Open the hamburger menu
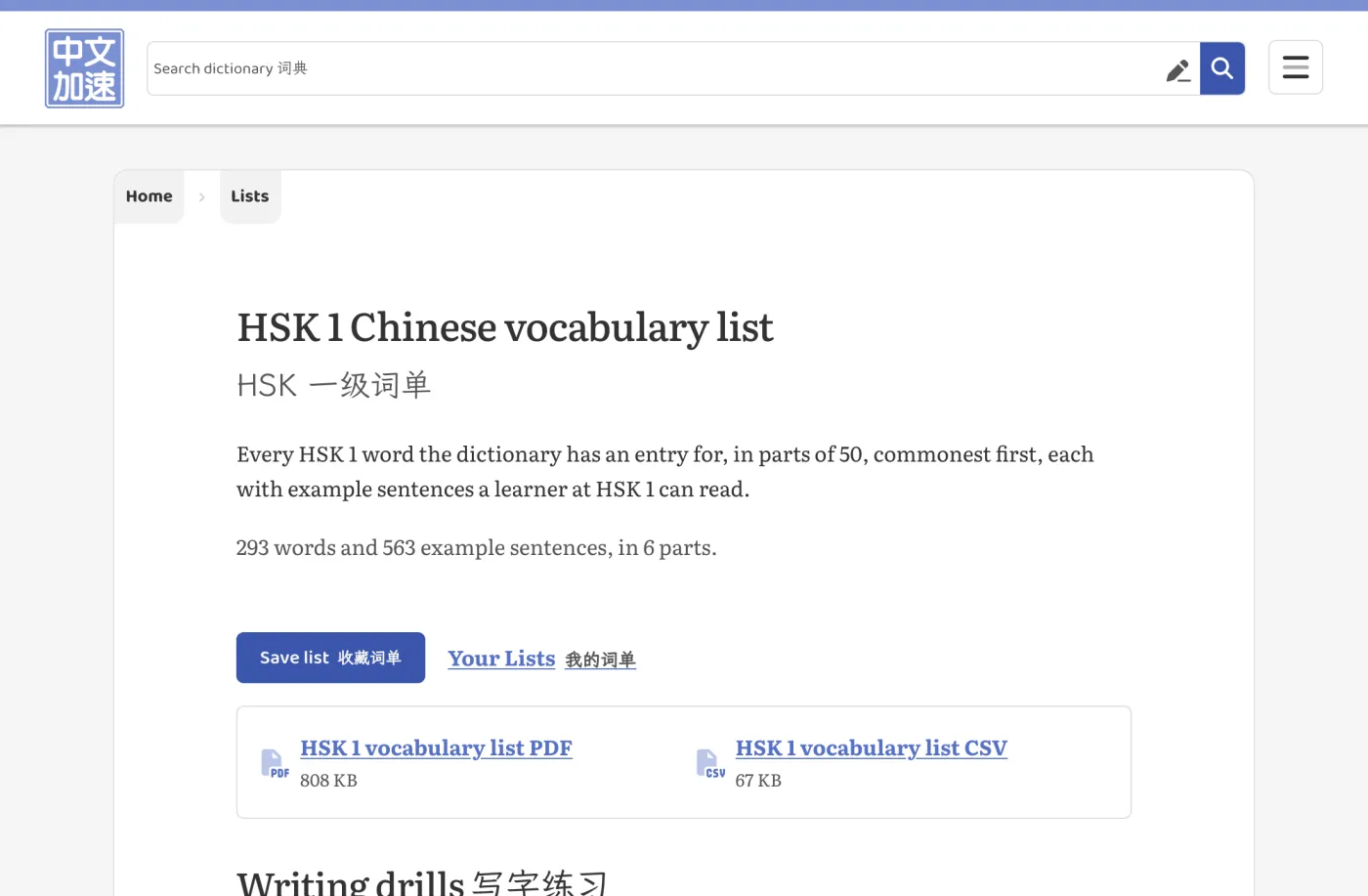The width and height of the screenshot is (1368, 896). [x=1296, y=67]
